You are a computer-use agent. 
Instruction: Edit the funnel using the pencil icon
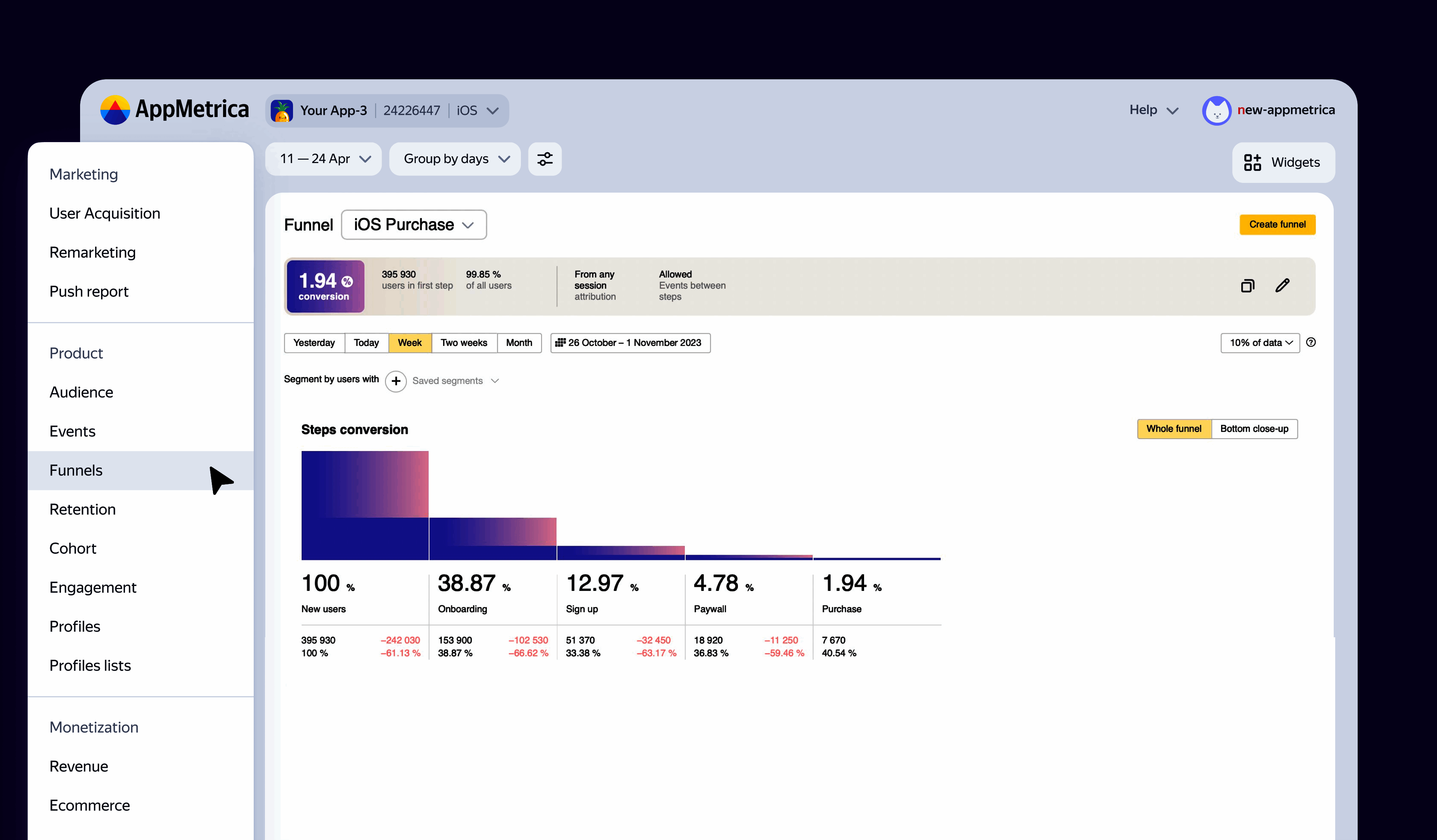coord(1283,285)
